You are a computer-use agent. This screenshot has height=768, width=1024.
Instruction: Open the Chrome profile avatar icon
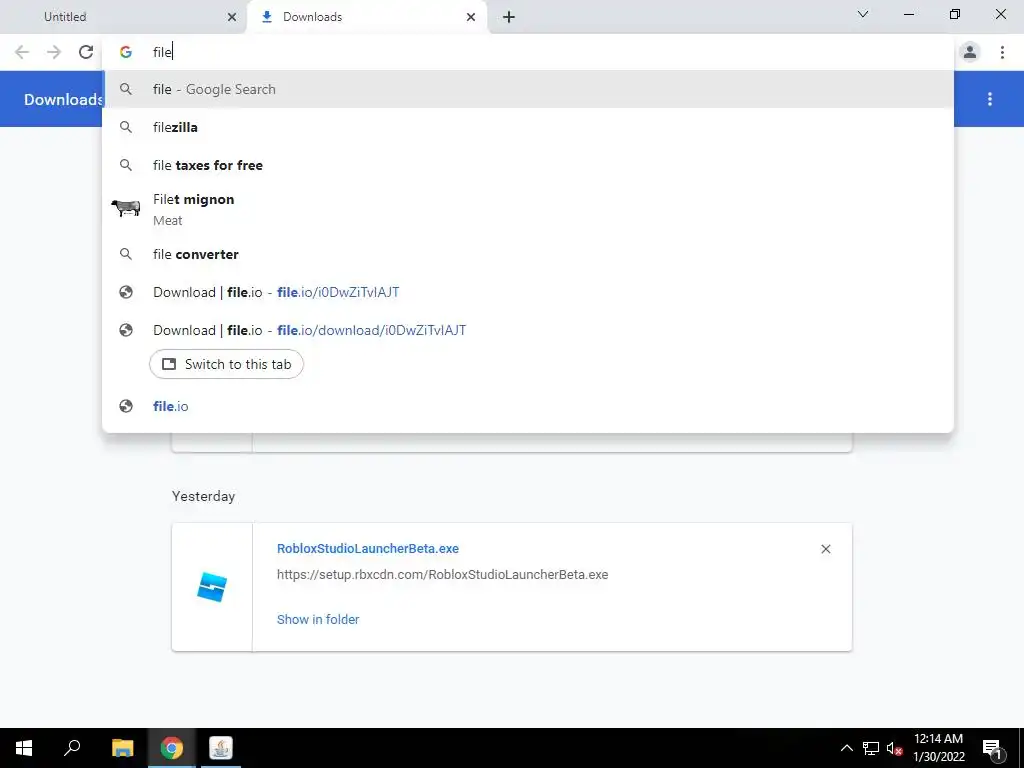click(x=970, y=52)
